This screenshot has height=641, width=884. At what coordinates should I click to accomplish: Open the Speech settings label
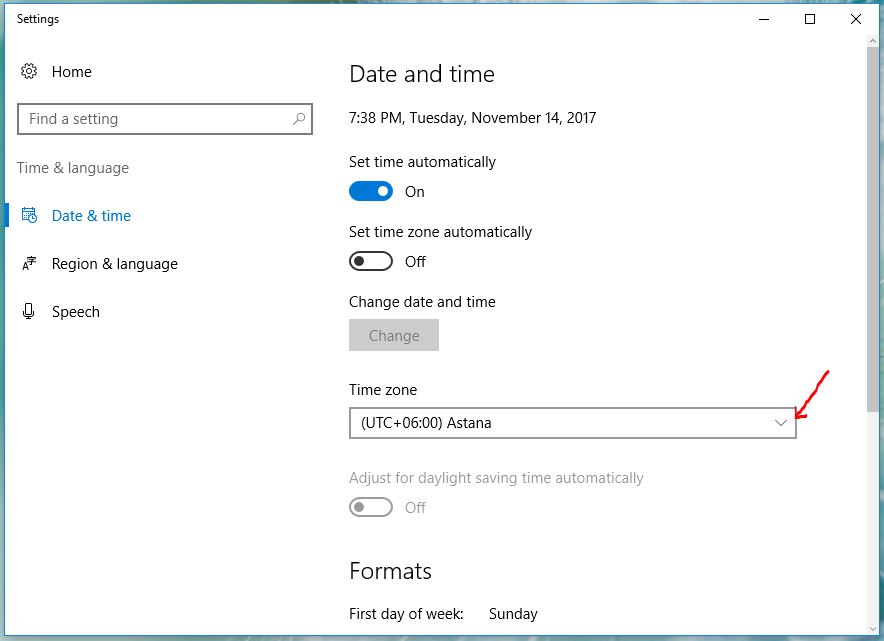76,312
